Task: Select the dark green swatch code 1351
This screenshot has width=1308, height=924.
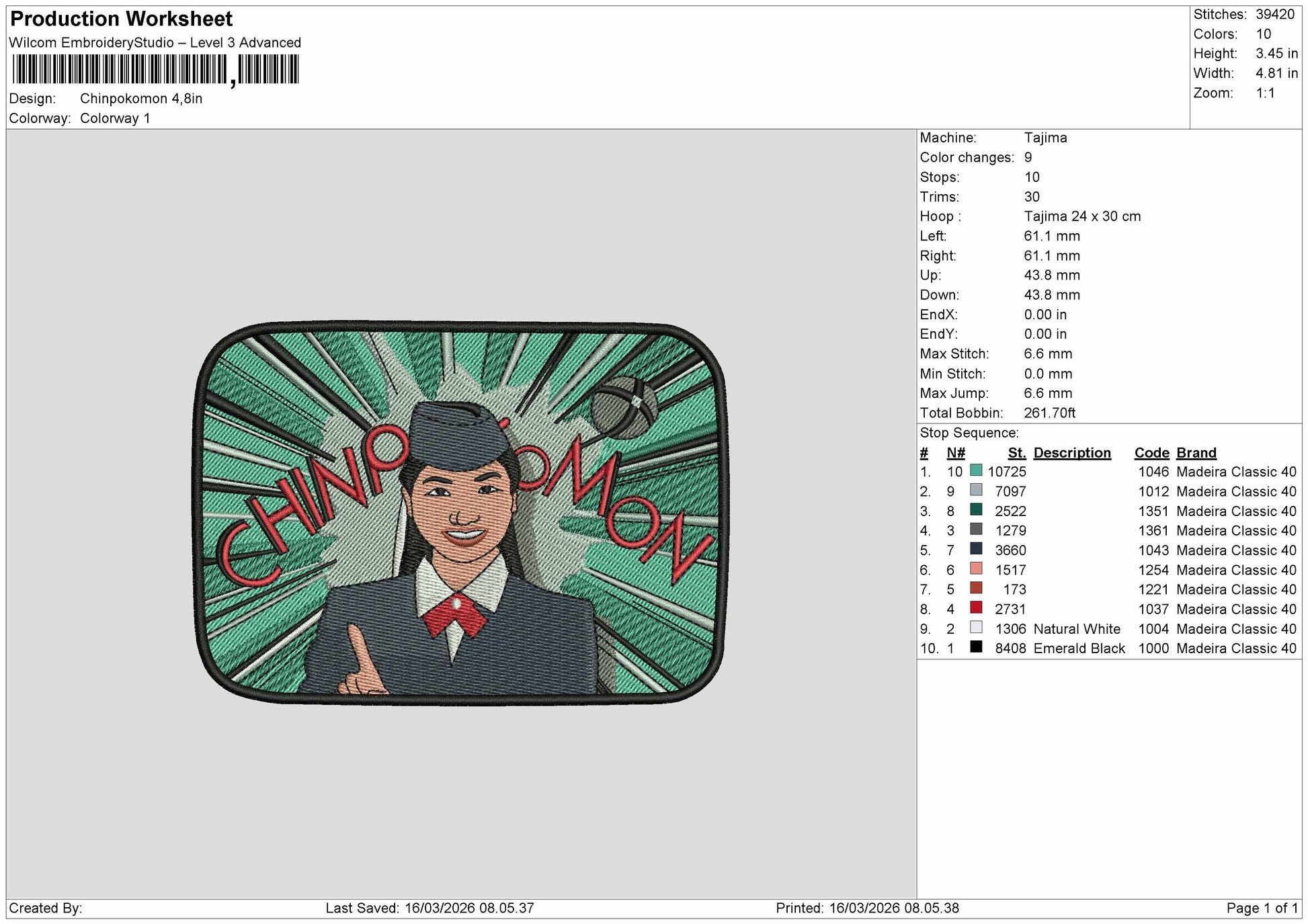Action: (x=976, y=509)
